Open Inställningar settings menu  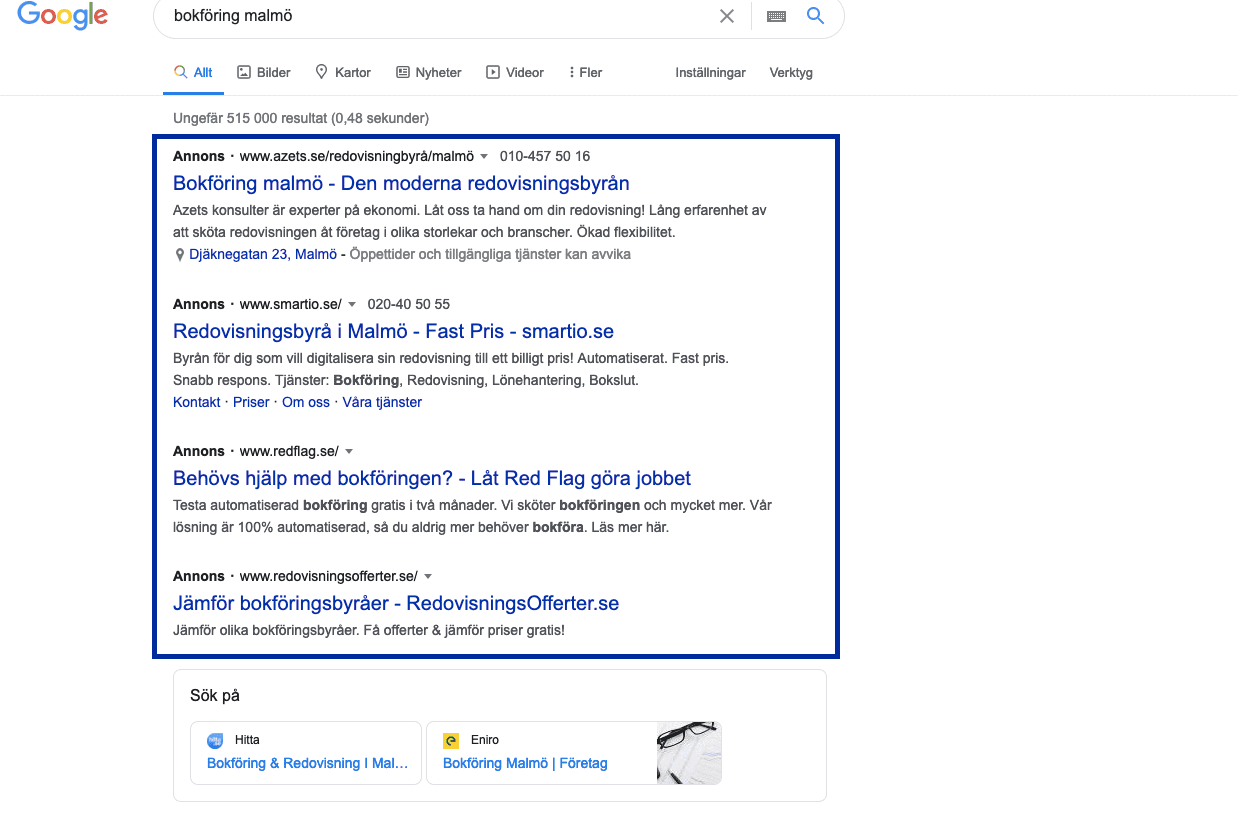(710, 72)
